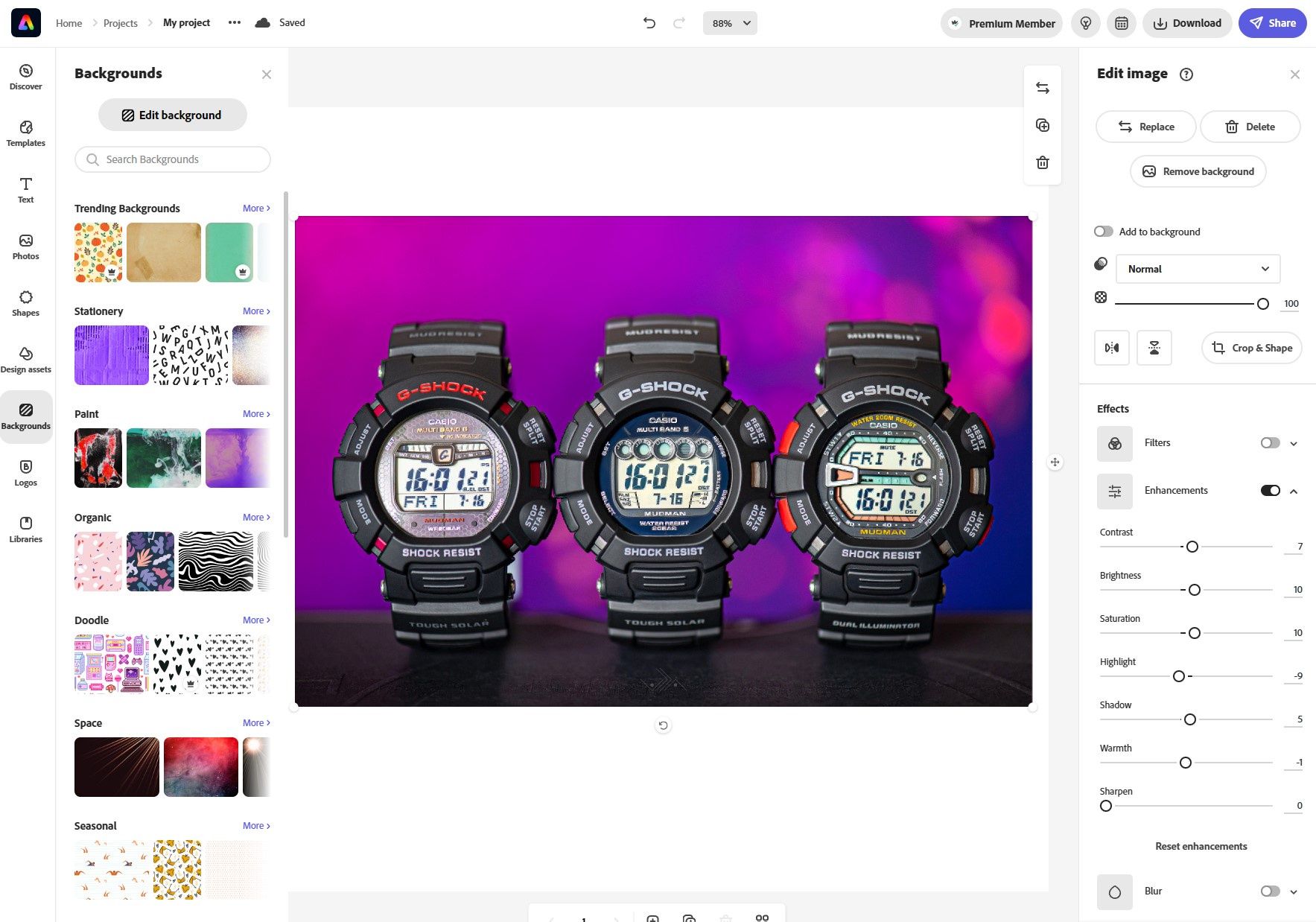Screen dimensions: 1316x922
Task: Open the Libraries sidebar panel
Action: coord(26,530)
